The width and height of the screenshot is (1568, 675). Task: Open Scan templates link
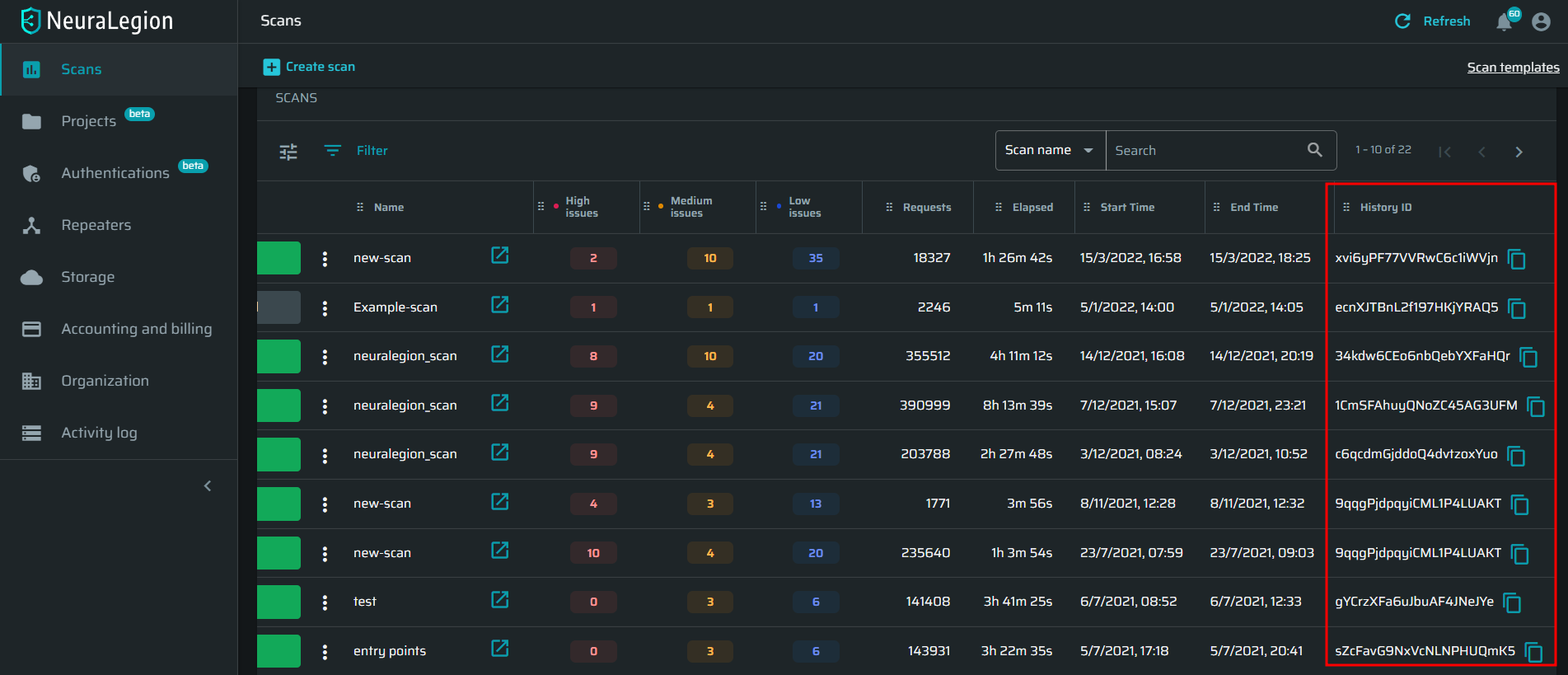click(1513, 68)
